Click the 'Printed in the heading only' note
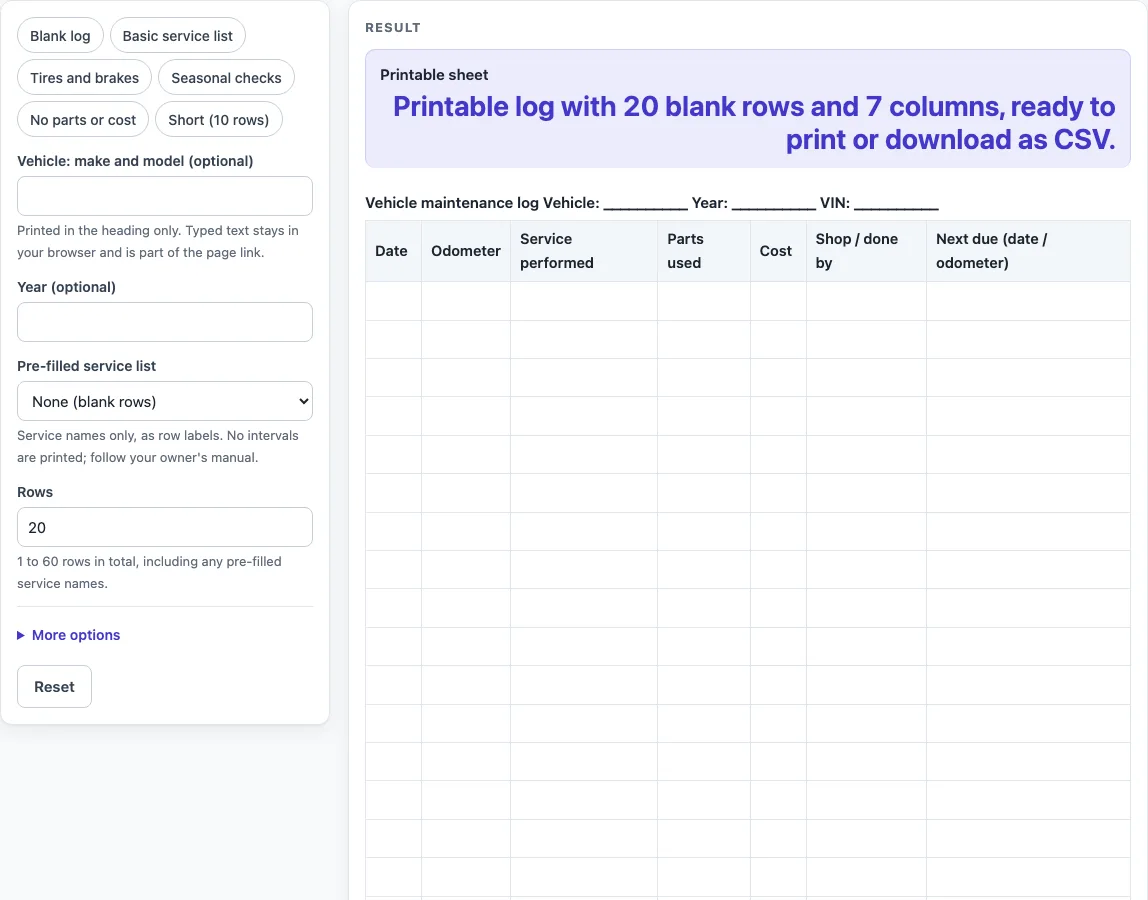 158,242
